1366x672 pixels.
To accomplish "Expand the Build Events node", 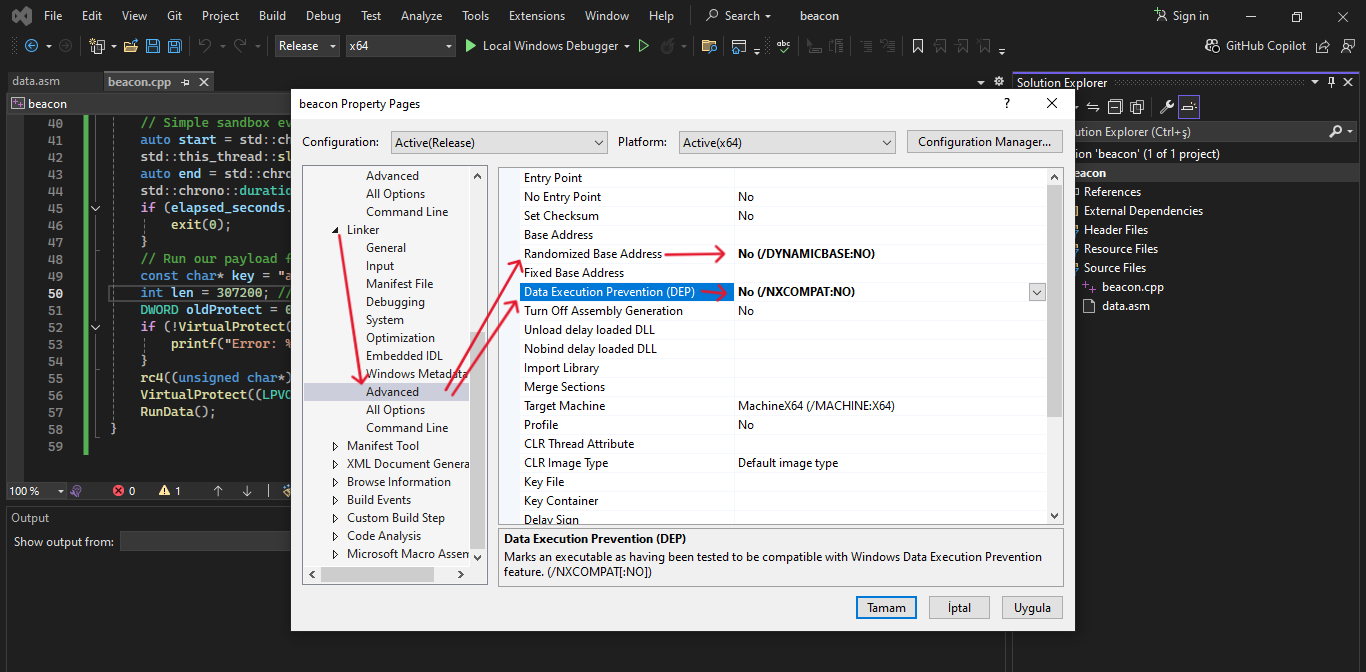I will click(335, 500).
